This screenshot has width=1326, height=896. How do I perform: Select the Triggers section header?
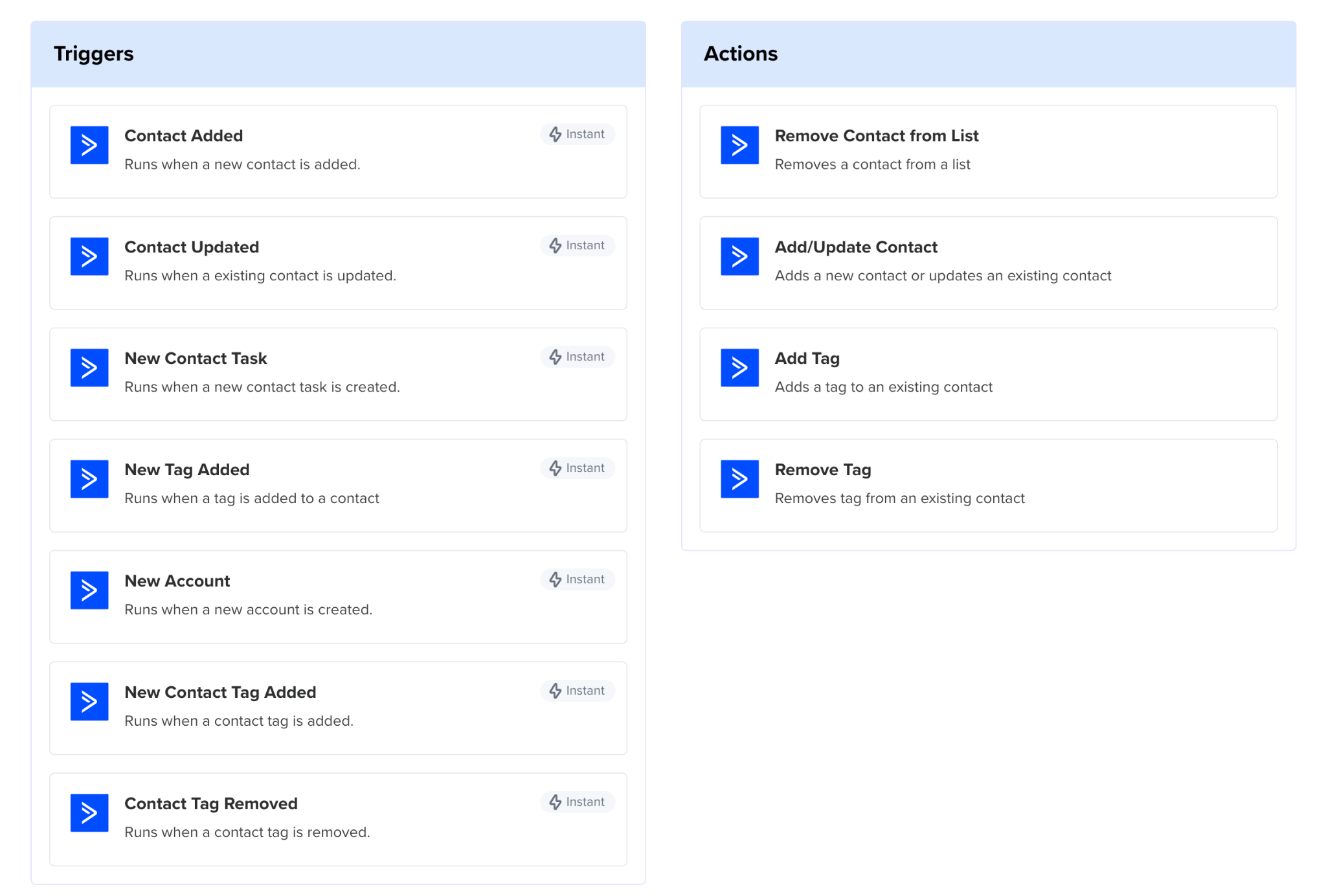tap(94, 54)
